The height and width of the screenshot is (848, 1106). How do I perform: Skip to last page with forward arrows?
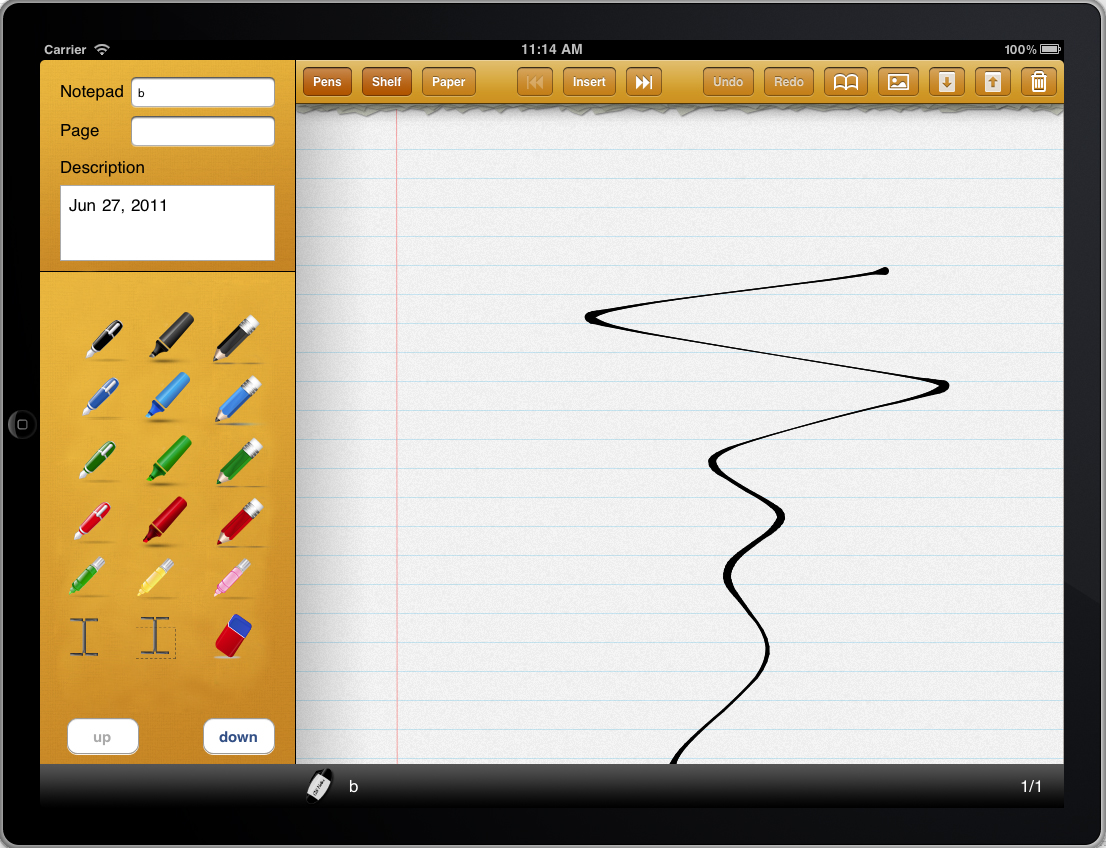643,82
